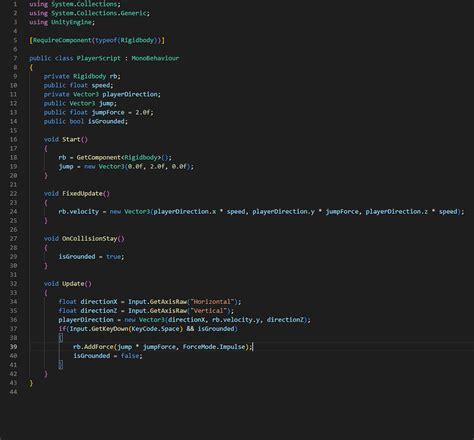This screenshot has width=474, height=440.
Task: Click the OnCollisionStay() method name
Action: [x=93, y=239]
